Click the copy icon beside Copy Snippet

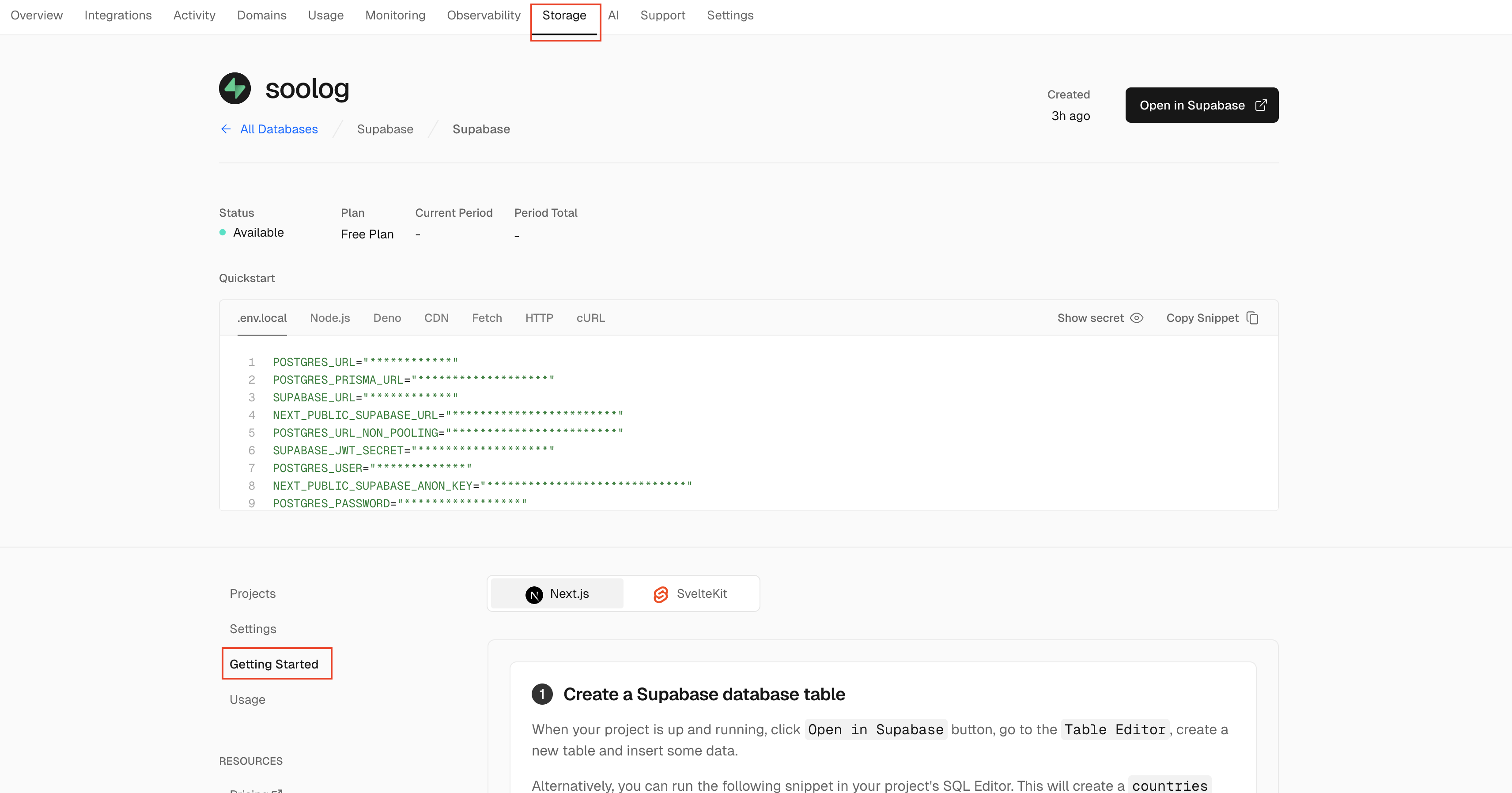tap(1252, 318)
